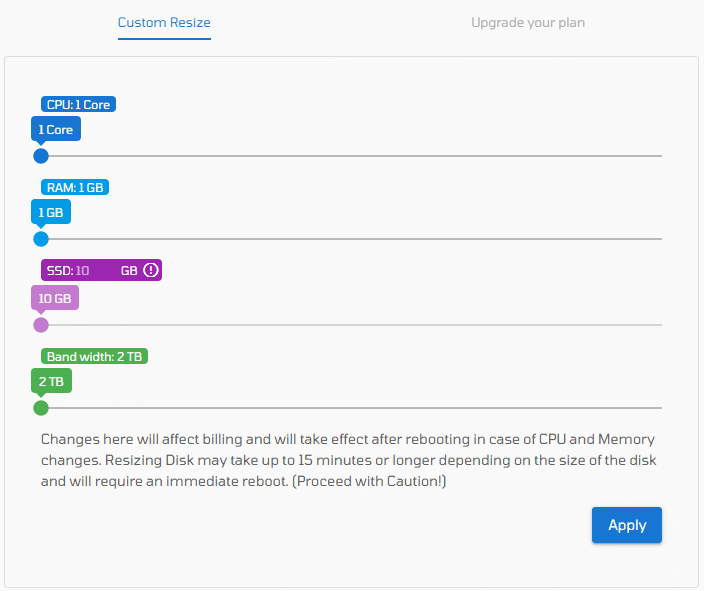Click the middle of the SSD slider track

pos(352,325)
